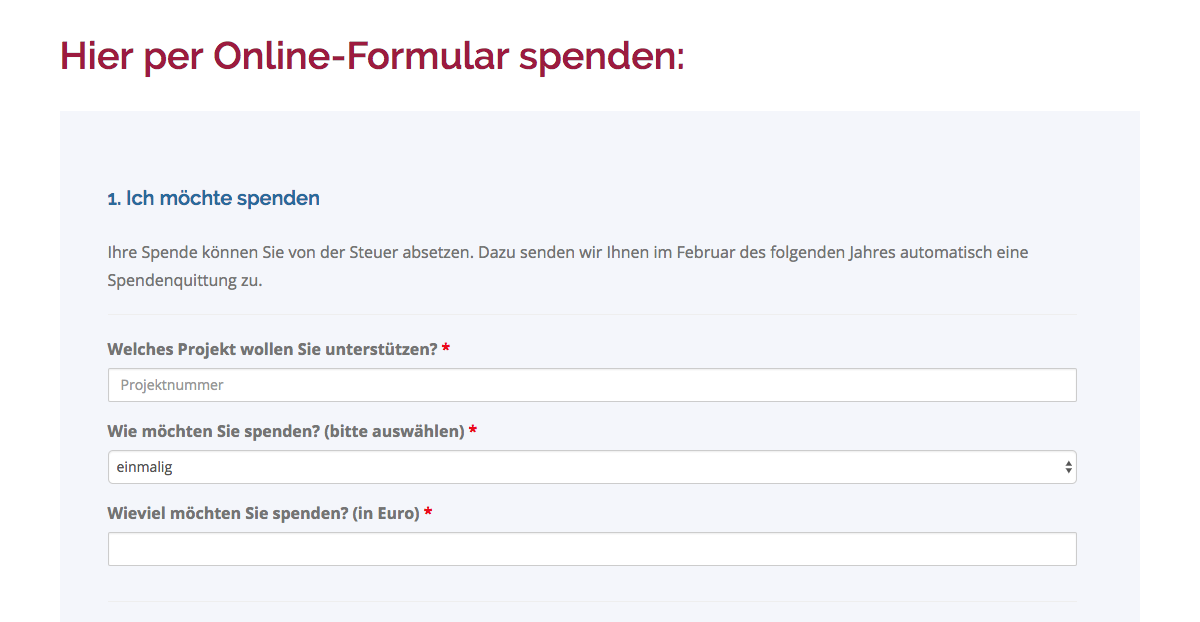Image resolution: width=1200 pixels, height=622 pixels.
Task: Click the up-down arrows of the donation type select
Action: pos(1068,467)
